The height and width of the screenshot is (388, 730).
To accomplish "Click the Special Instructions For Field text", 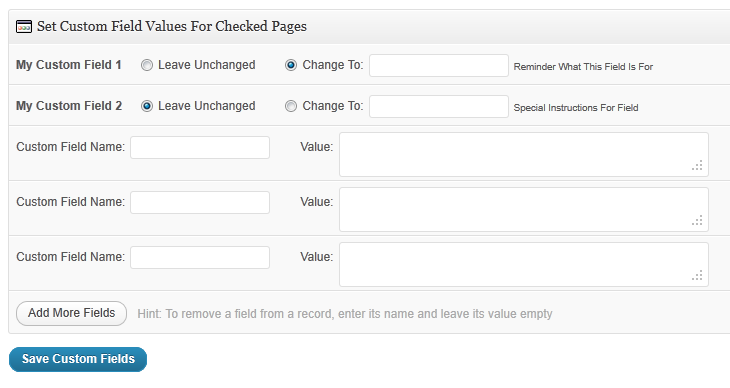I will point(575,108).
